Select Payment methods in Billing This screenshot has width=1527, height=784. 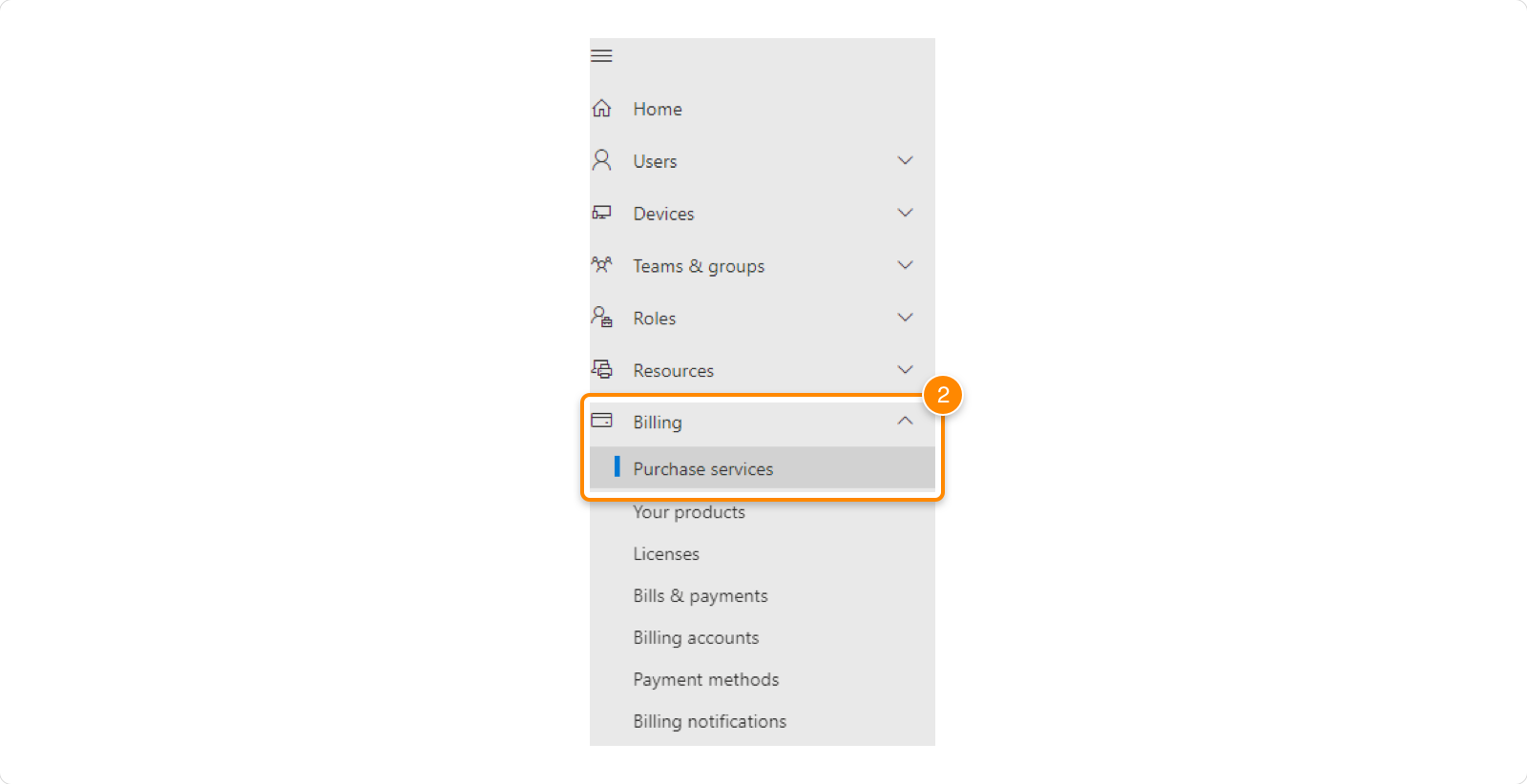click(x=706, y=680)
